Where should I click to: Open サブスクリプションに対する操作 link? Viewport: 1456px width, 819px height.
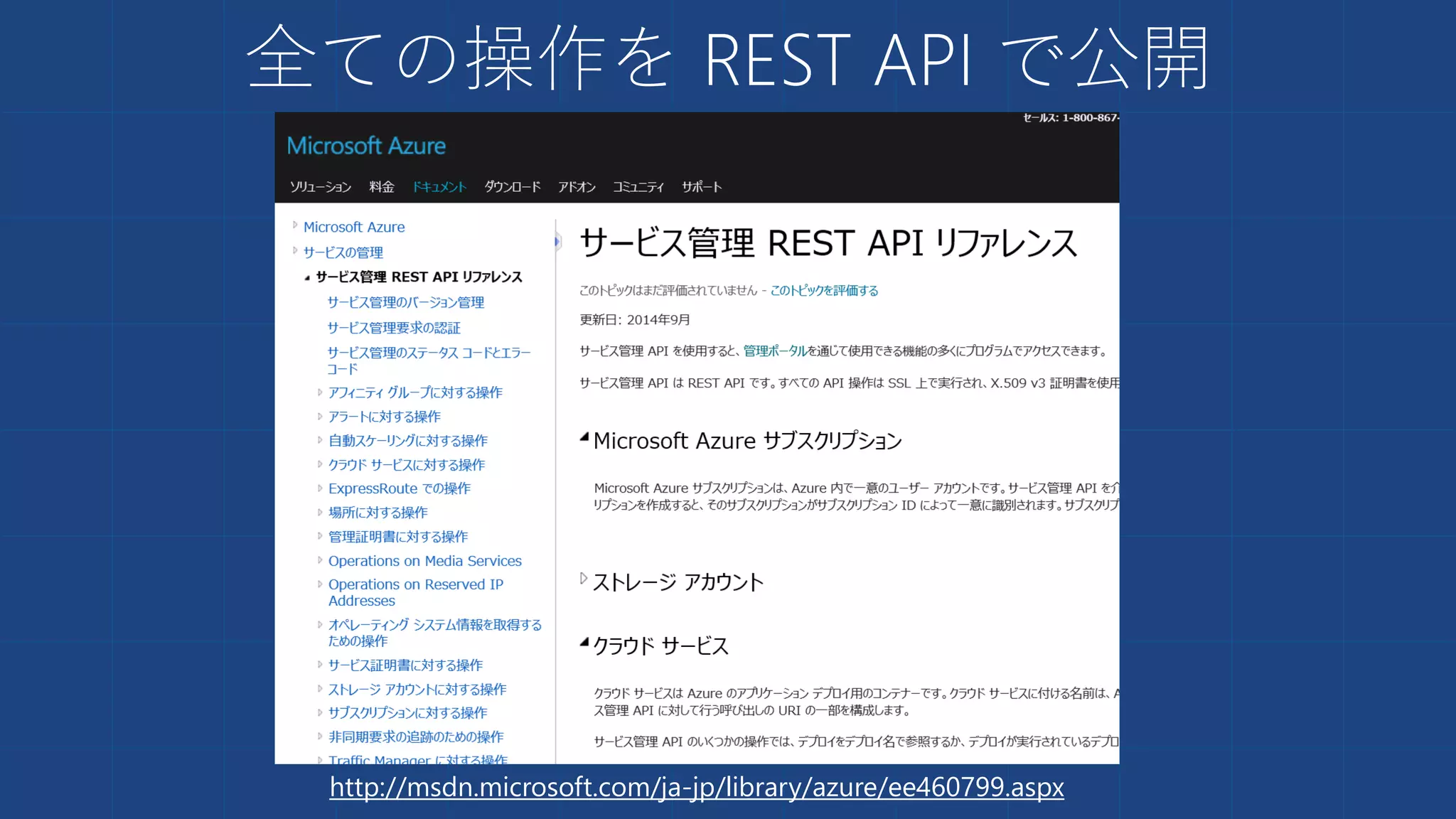tap(408, 713)
